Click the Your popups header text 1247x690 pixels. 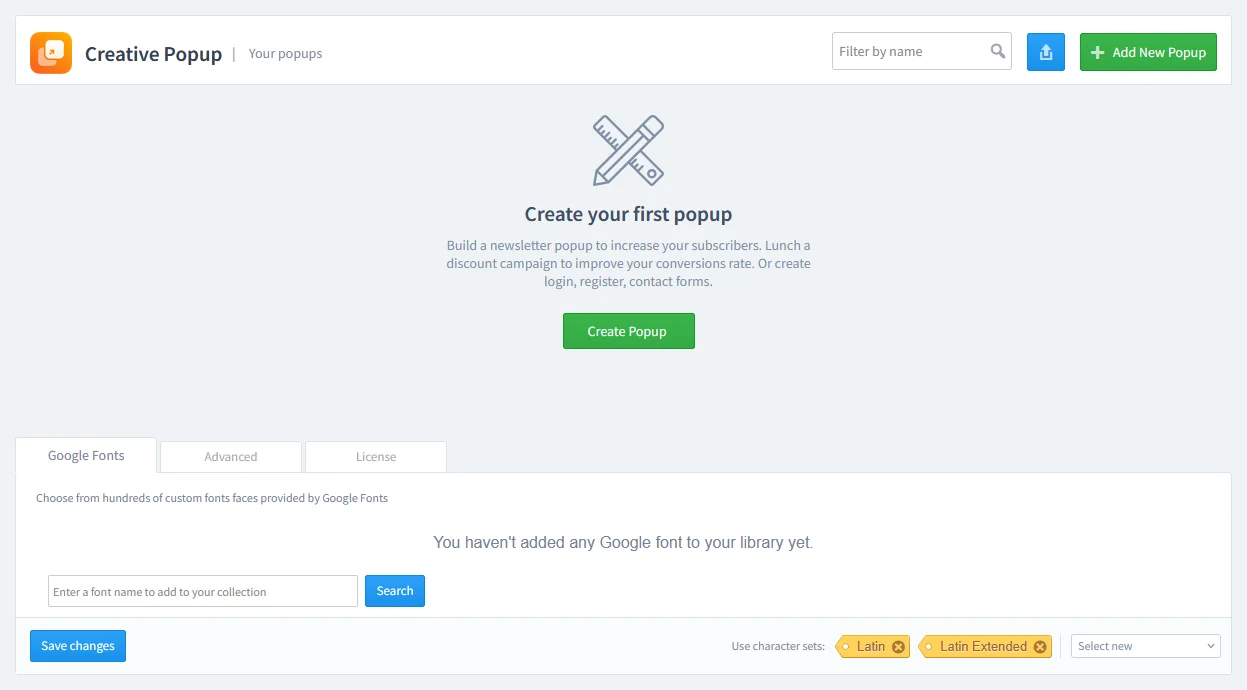pos(285,53)
